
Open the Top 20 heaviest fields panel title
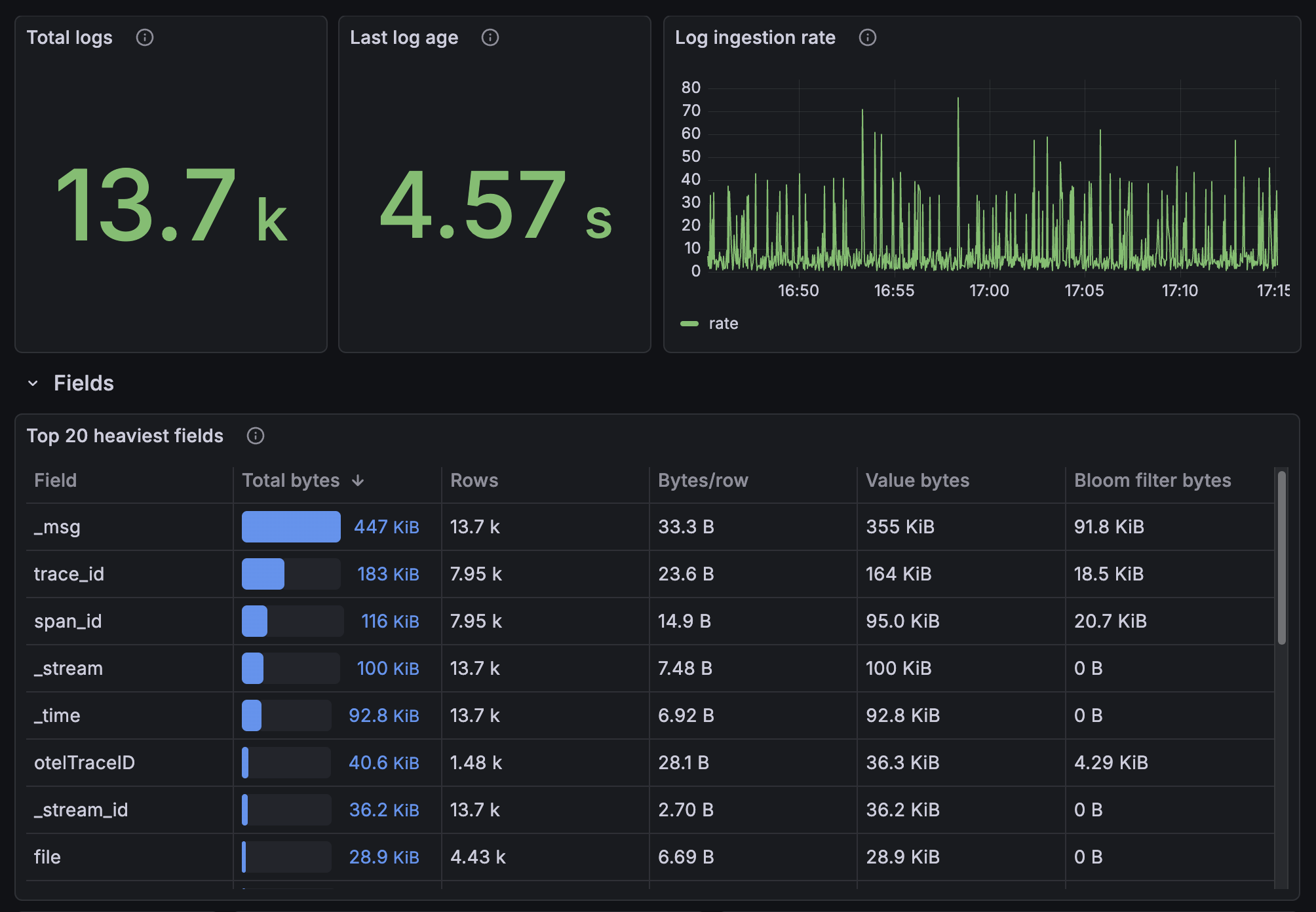tap(125, 436)
